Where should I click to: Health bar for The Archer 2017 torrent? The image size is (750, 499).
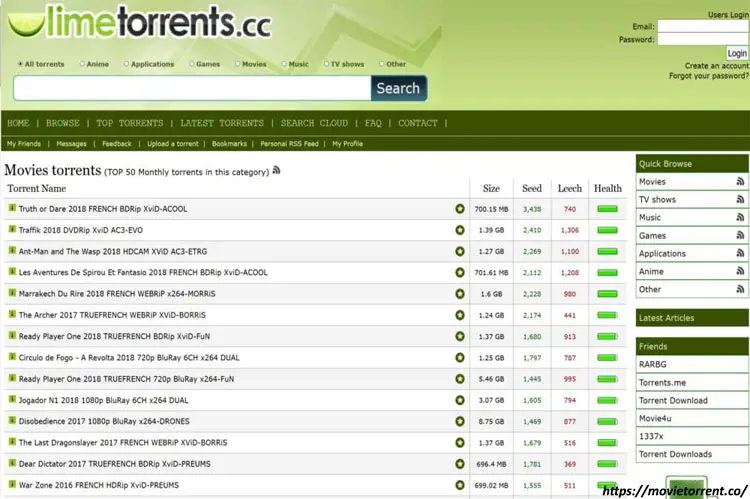click(x=607, y=315)
